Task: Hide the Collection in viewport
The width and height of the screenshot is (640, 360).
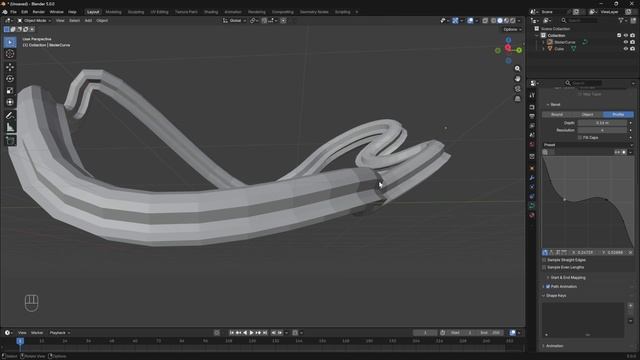Action: [626, 36]
